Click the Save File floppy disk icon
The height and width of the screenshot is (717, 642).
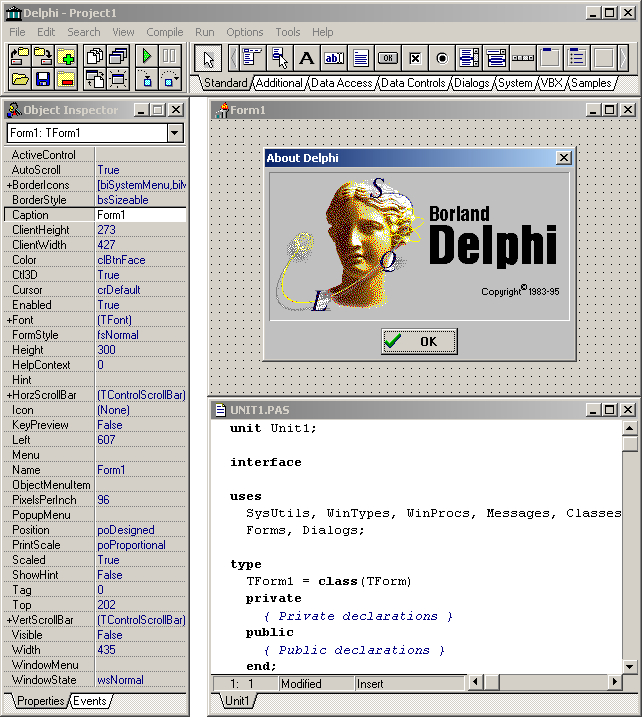[x=43, y=79]
